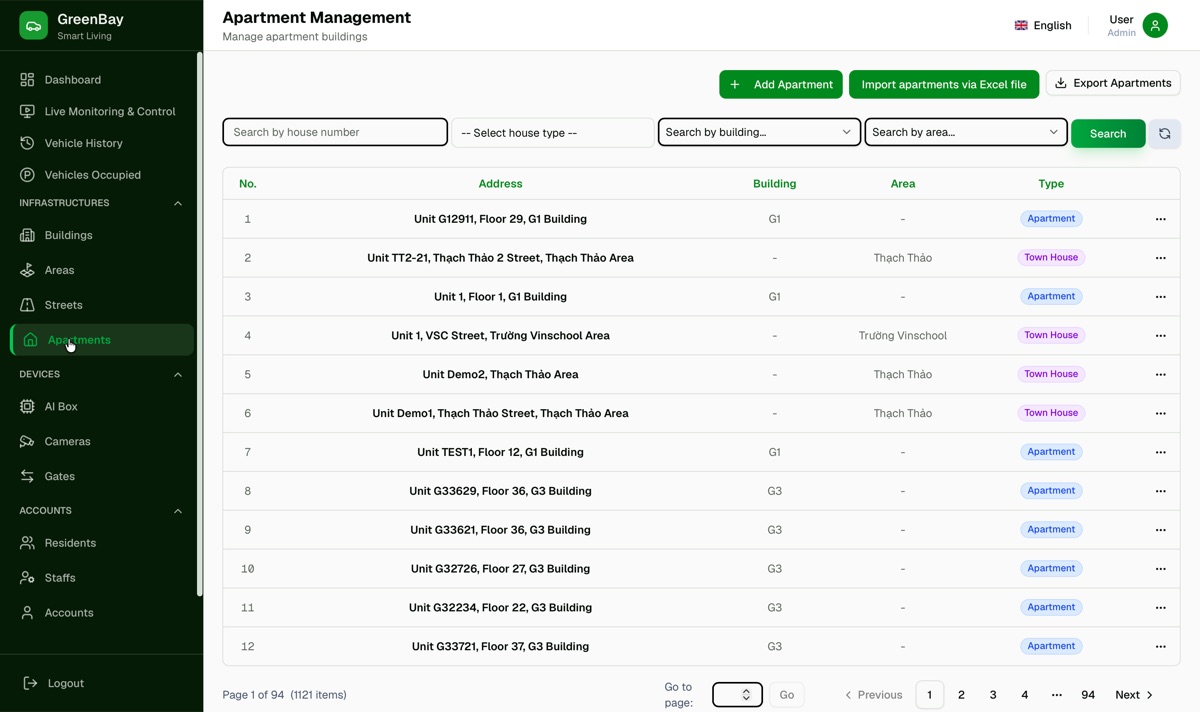Image resolution: width=1200 pixels, height=712 pixels.
Task: Open the Search by area dropdown
Action: (x=965, y=132)
